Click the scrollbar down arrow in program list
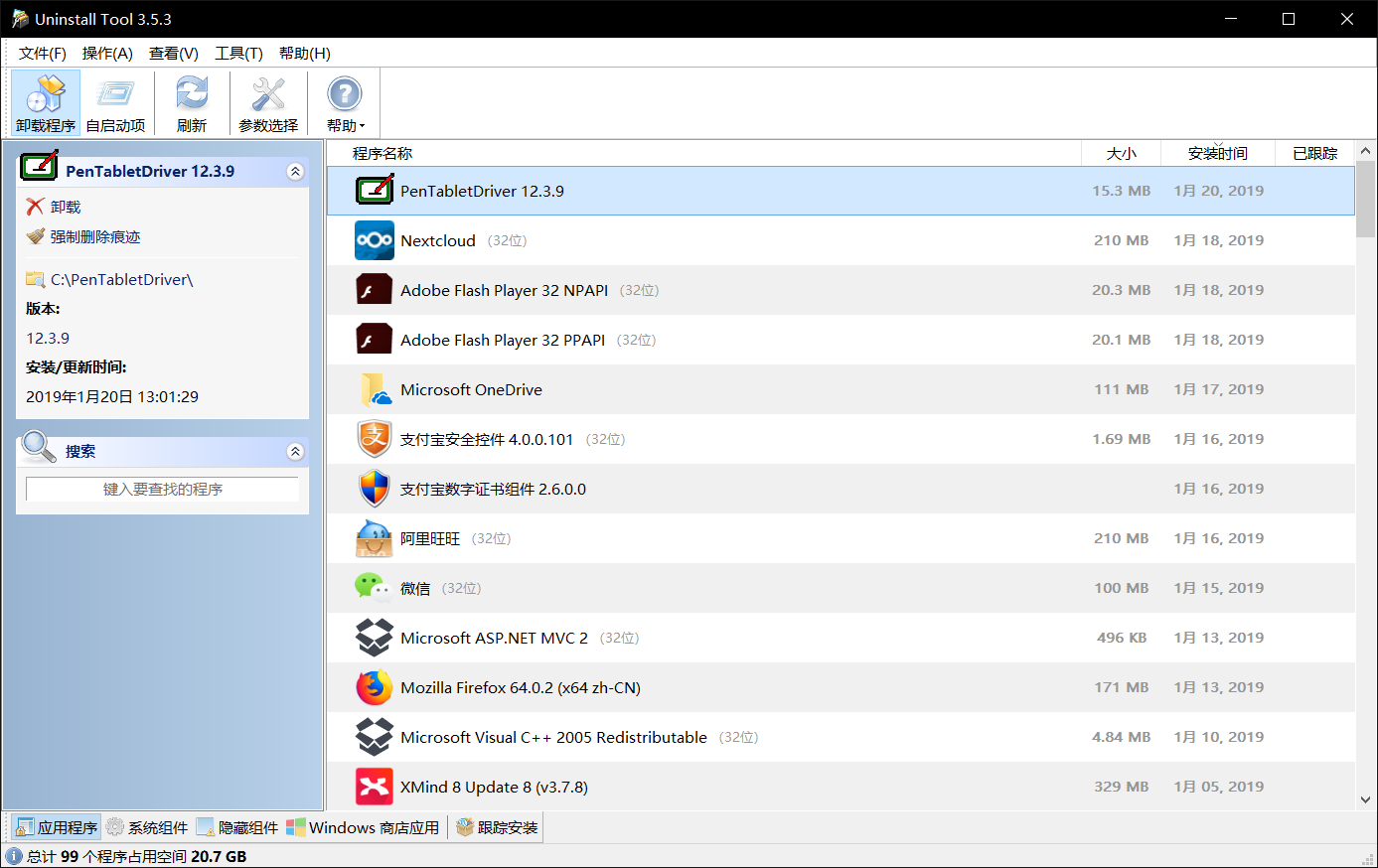The image size is (1378, 868). (1365, 799)
